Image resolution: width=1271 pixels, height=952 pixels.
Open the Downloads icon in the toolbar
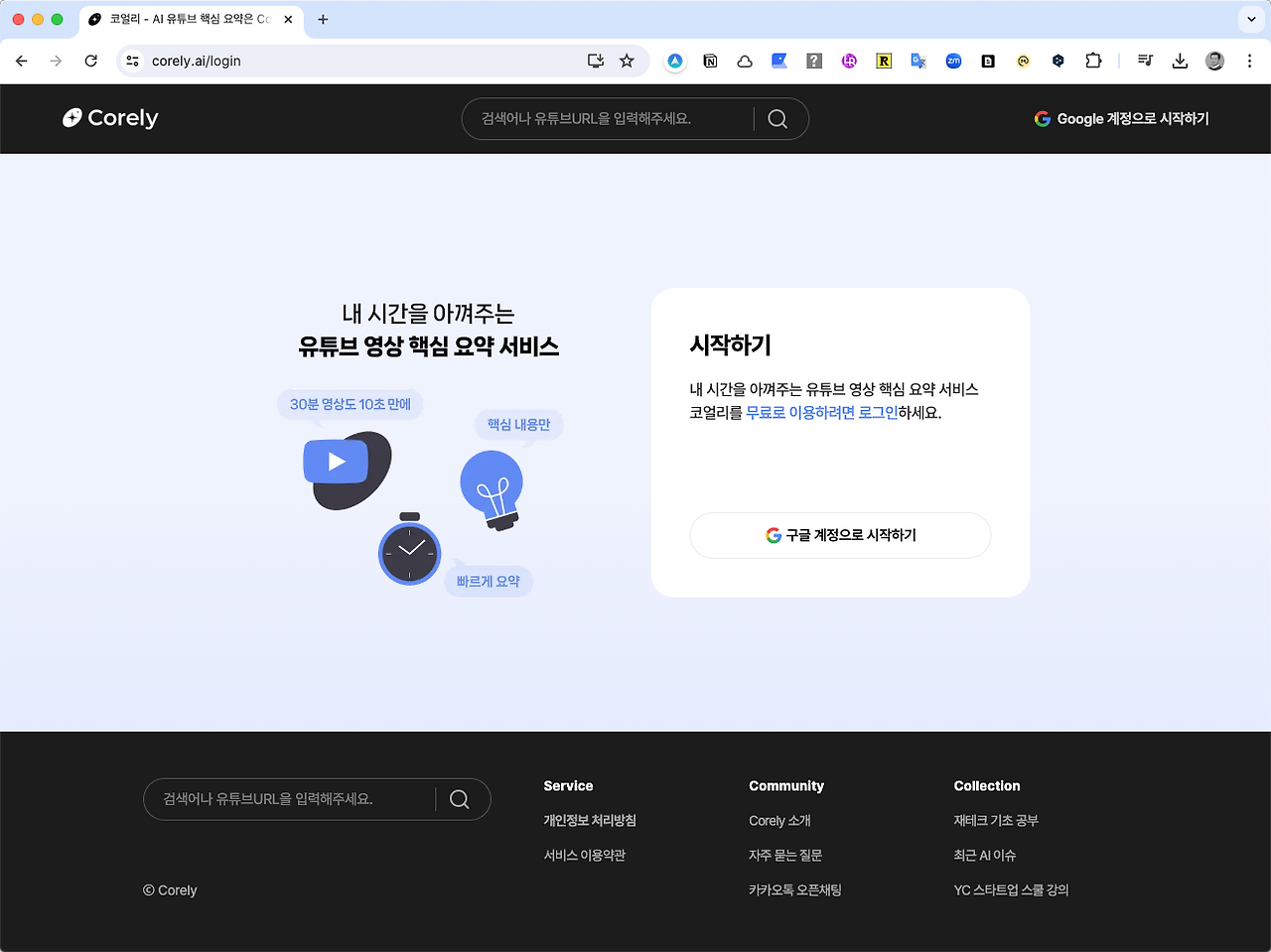(x=1180, y=61)
